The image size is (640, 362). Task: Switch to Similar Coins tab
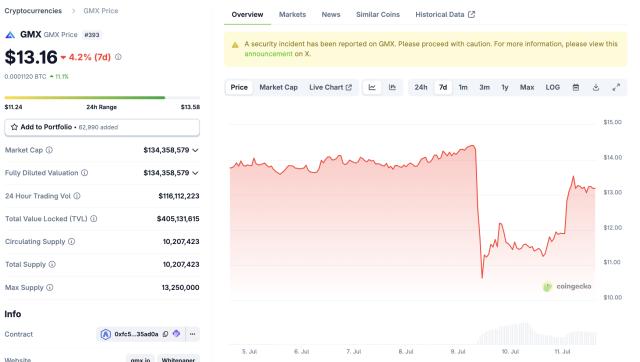tap(378, 14)
